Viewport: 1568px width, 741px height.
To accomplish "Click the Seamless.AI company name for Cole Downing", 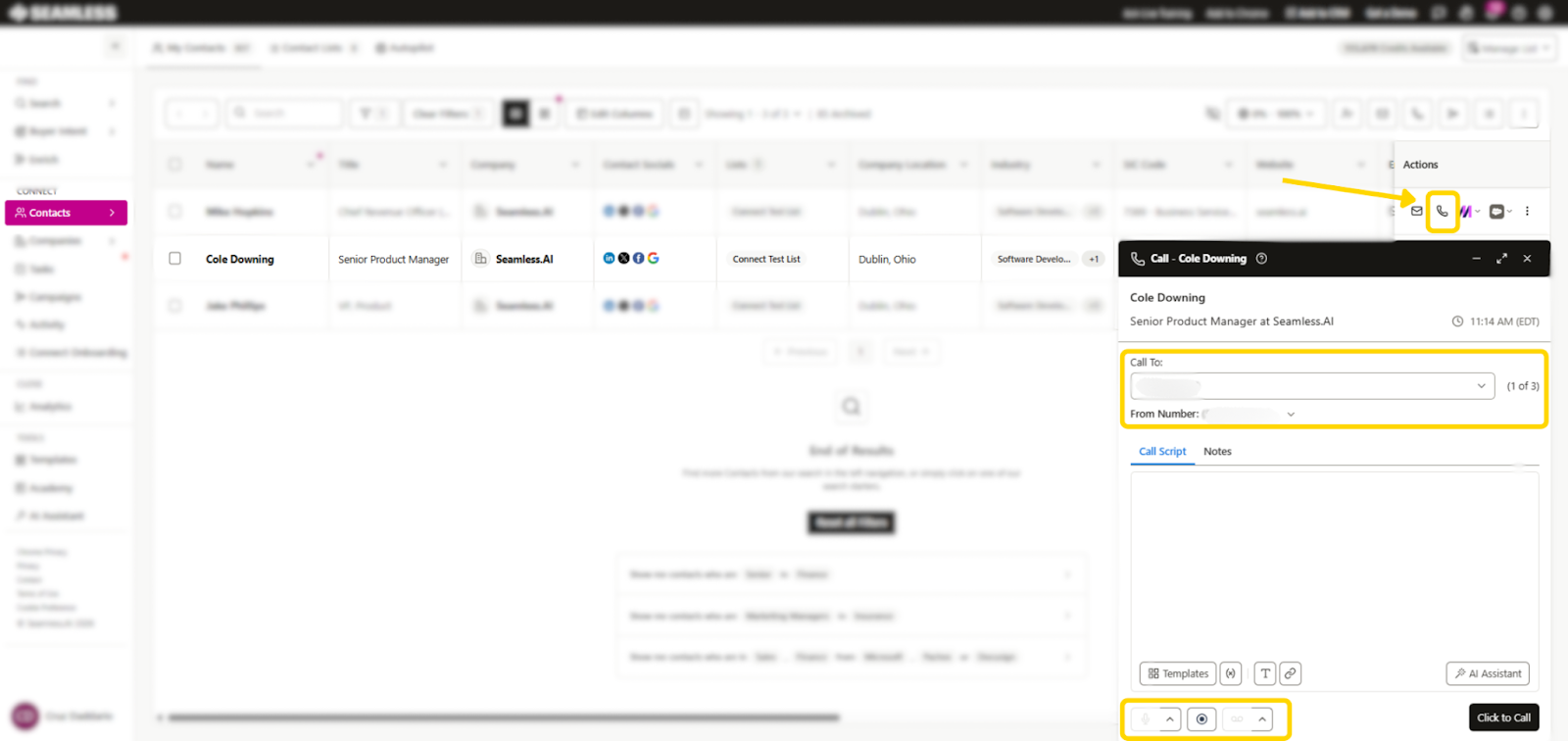I will (524, 260).
